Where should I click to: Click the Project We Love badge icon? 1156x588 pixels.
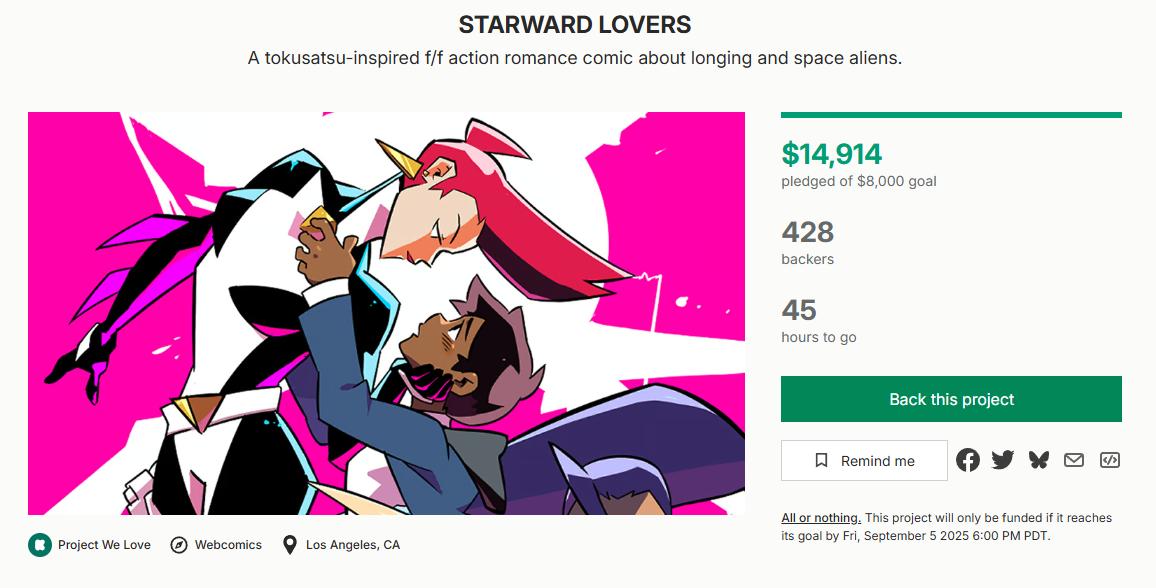39,545
